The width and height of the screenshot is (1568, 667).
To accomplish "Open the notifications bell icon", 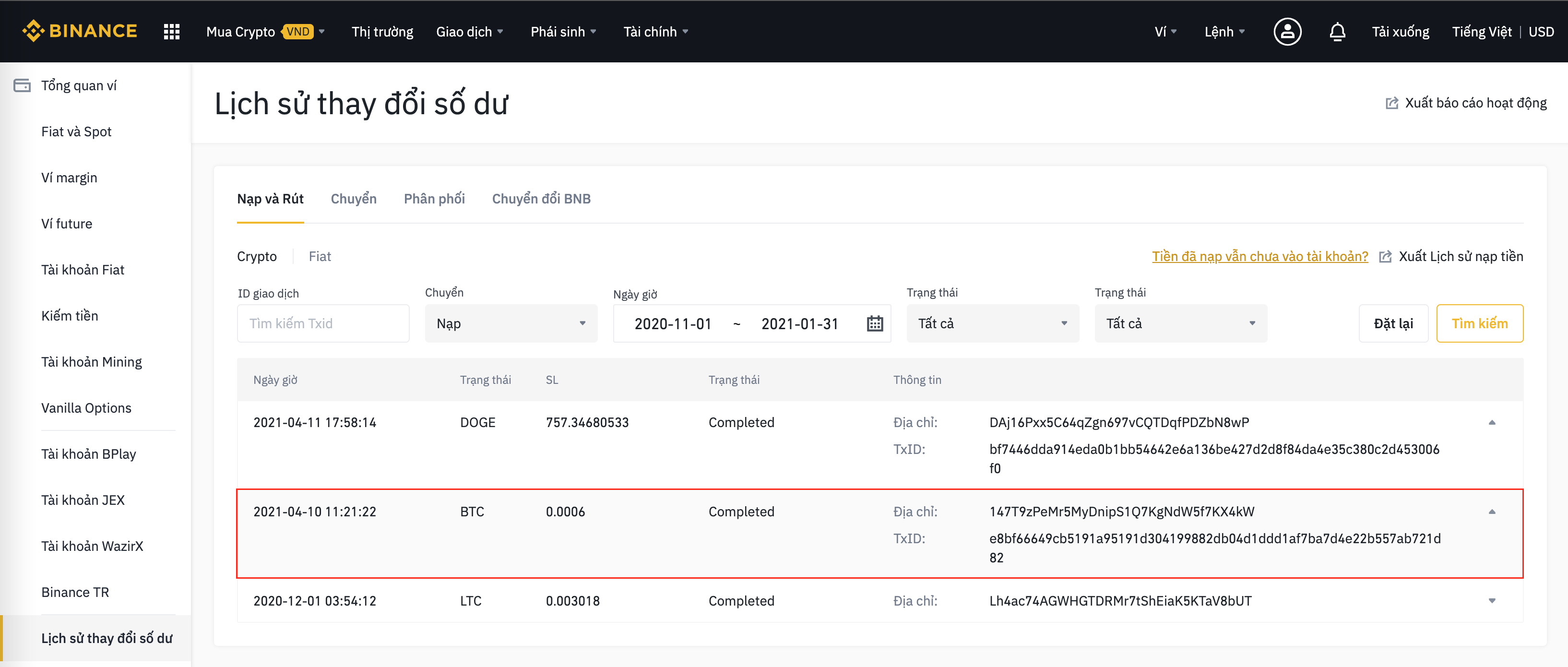I will 1337,32.
